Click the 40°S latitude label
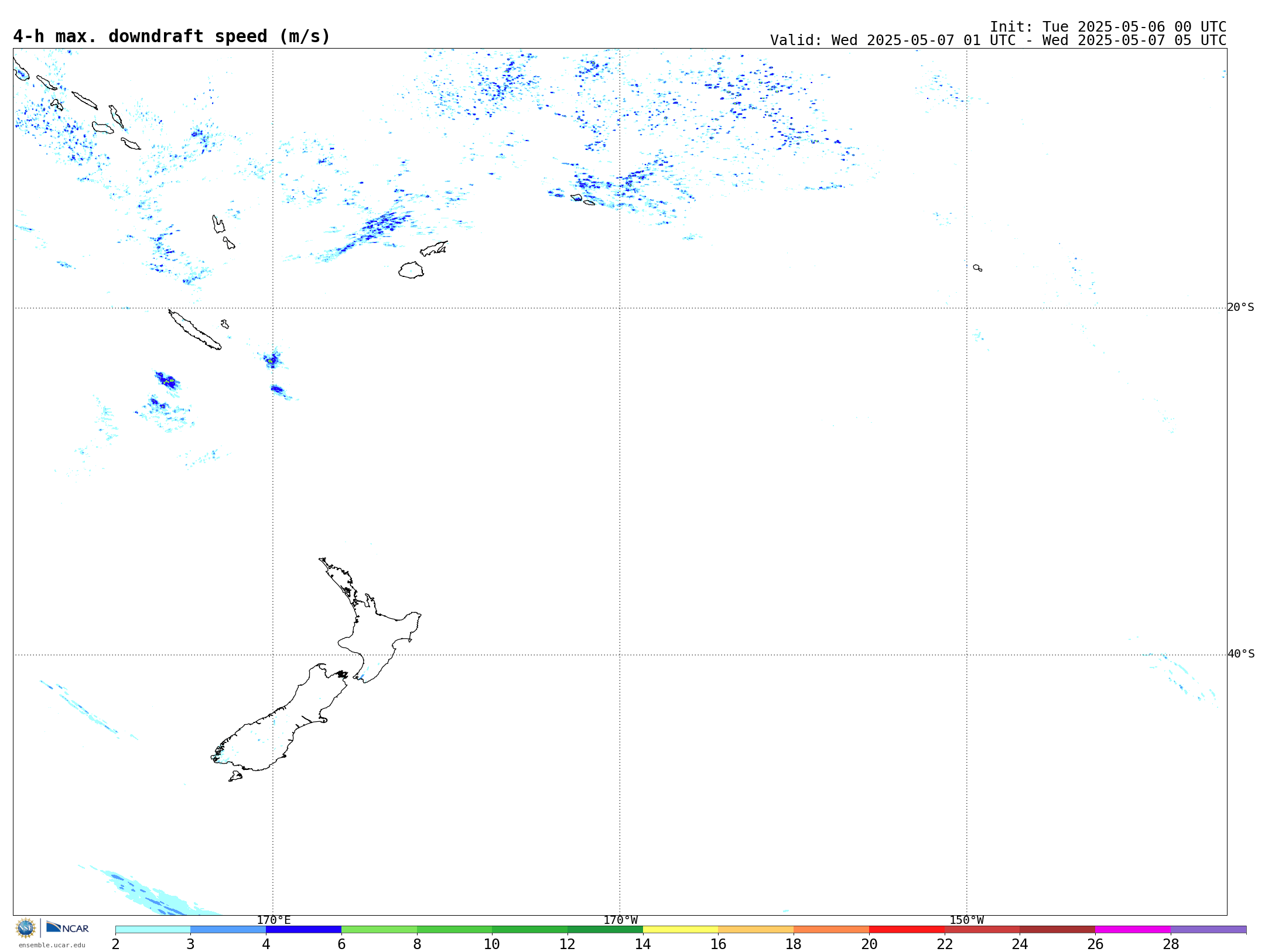 [x=1240, y=654]
